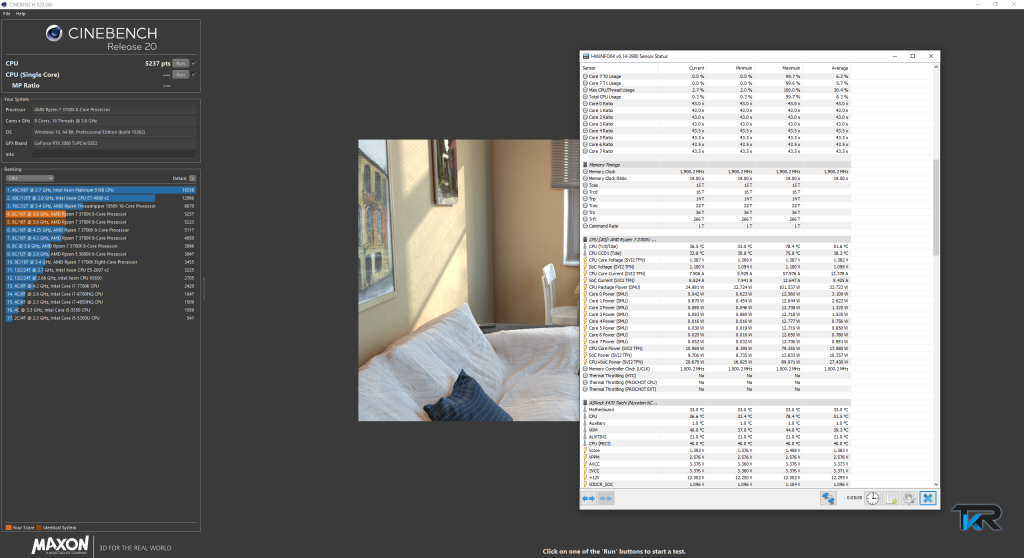Open the Cinebench Help menu

(20, 13)
